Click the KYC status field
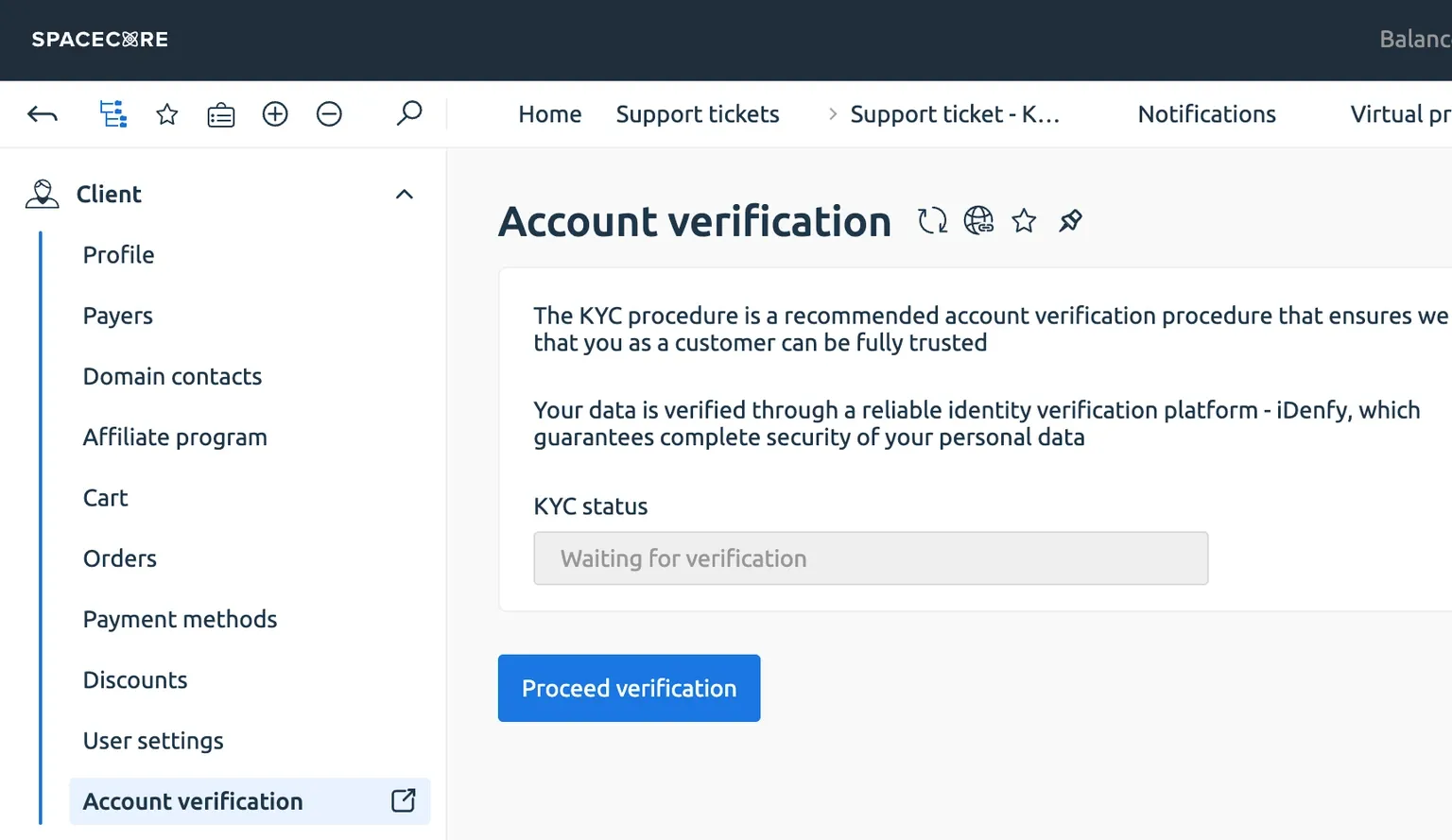 [x=871, y=558]
